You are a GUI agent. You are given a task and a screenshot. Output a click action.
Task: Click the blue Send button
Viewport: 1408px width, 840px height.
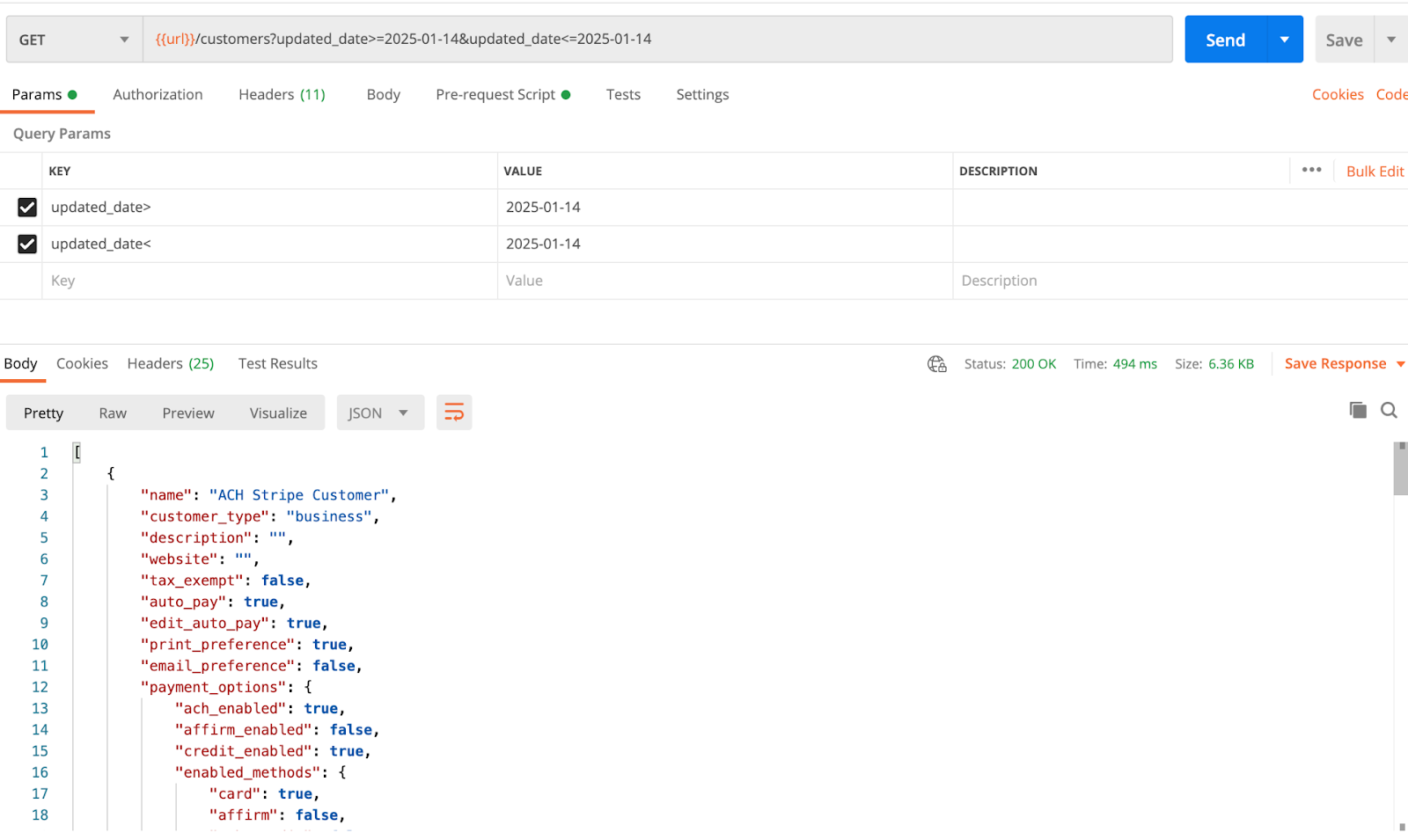pos(1225,40)
